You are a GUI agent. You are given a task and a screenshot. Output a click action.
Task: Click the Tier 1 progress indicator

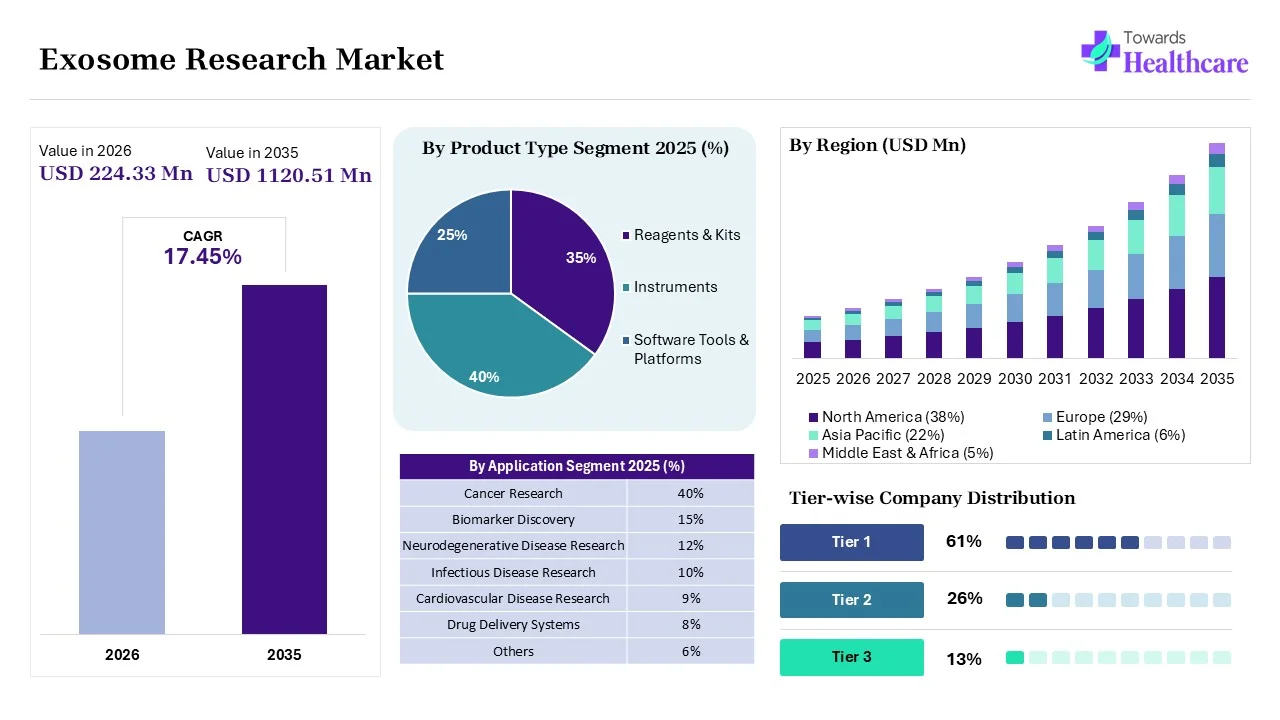pyautogui.click(x=1118, y=542)
